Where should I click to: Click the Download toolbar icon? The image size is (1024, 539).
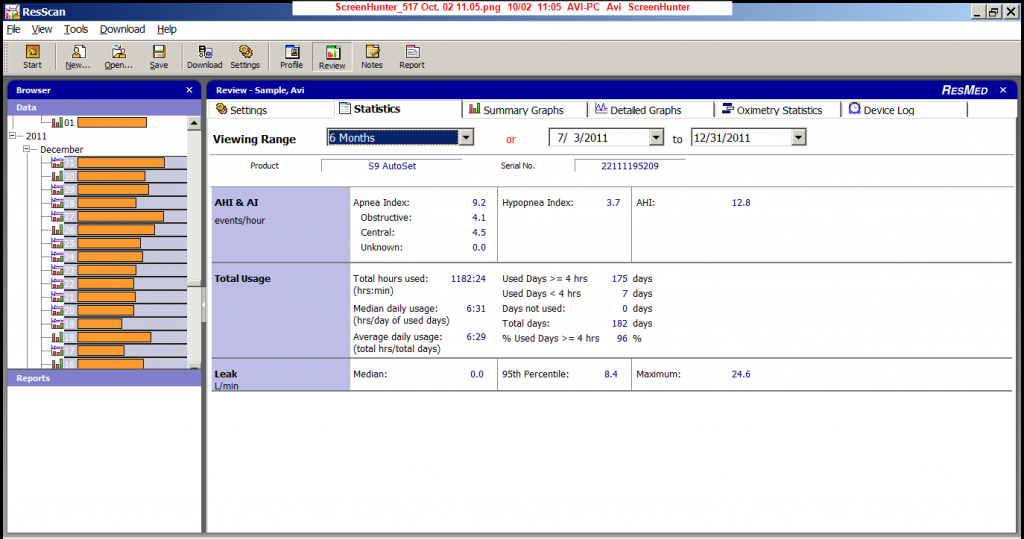coord(204,56)
